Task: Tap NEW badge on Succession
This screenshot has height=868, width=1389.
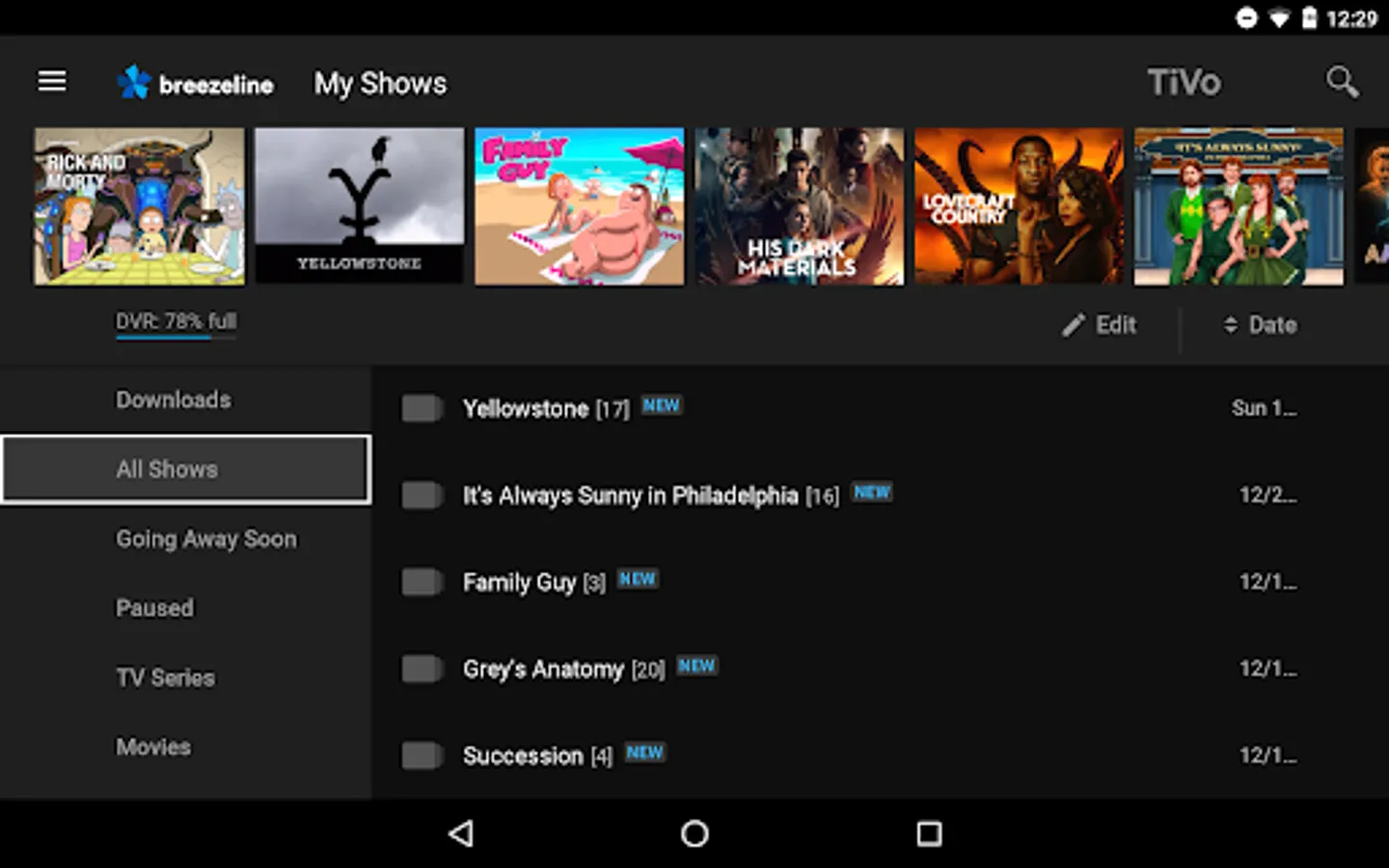Action: [x=644, y=752]
